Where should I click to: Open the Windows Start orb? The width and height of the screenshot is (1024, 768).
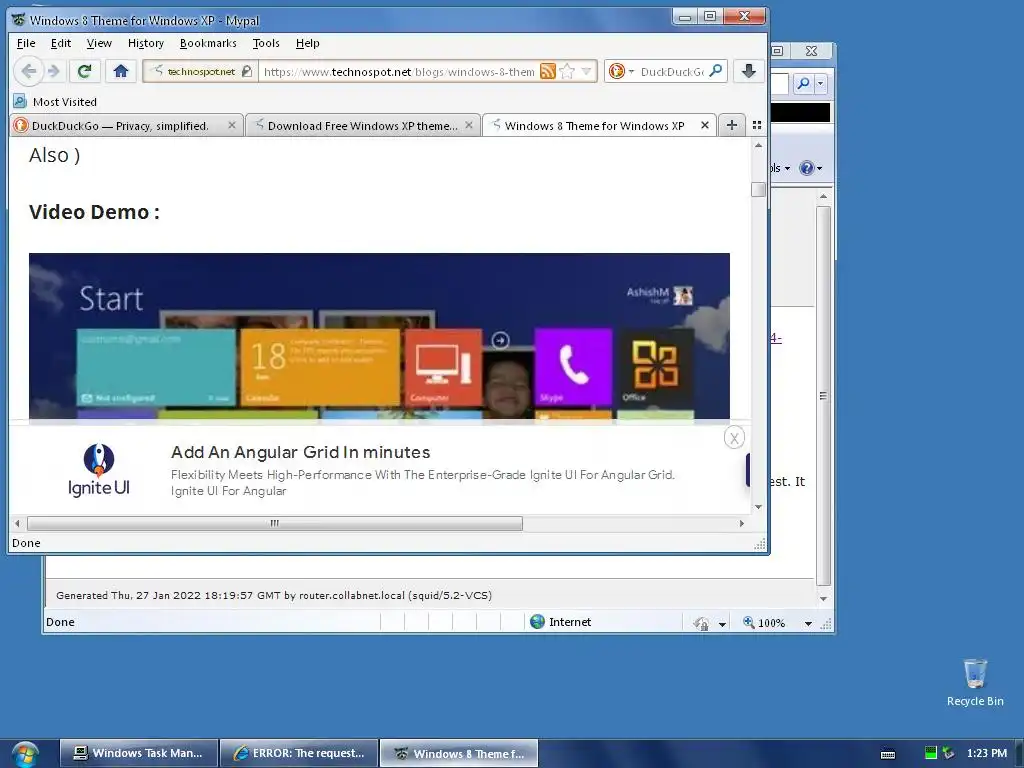25,754
